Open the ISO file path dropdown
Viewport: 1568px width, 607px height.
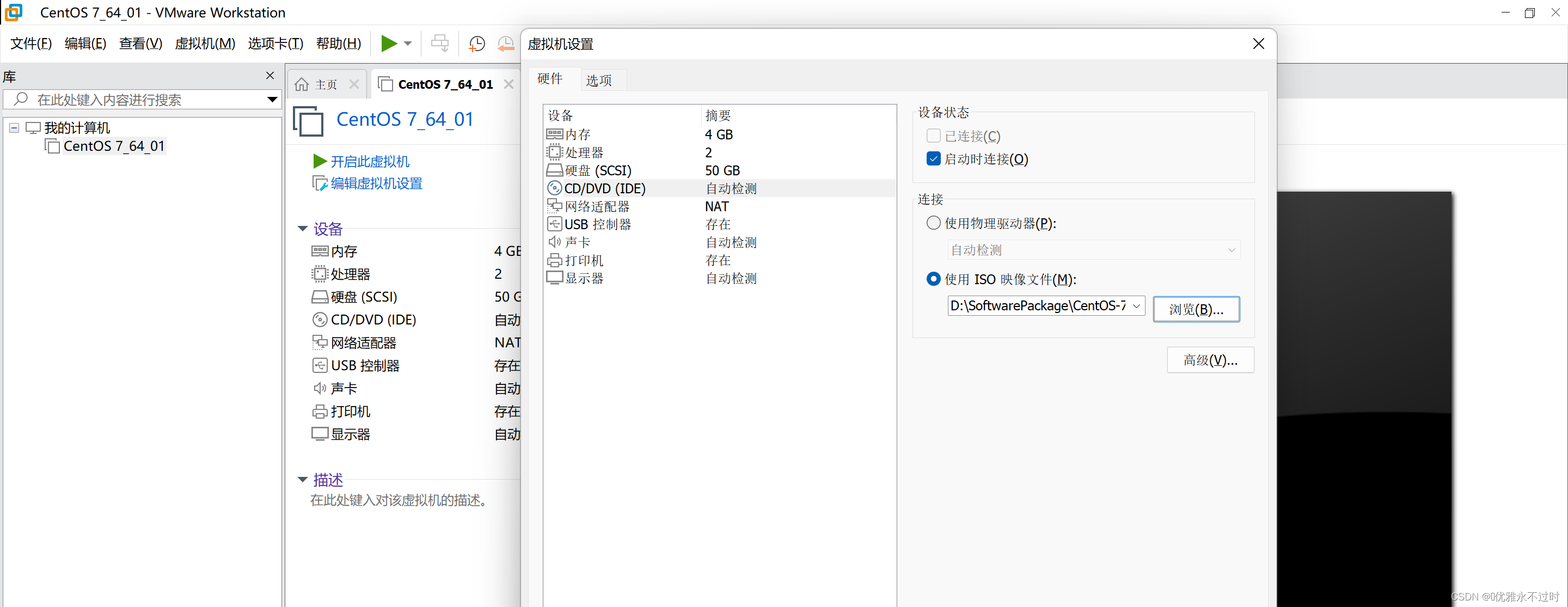[1136, 305]
